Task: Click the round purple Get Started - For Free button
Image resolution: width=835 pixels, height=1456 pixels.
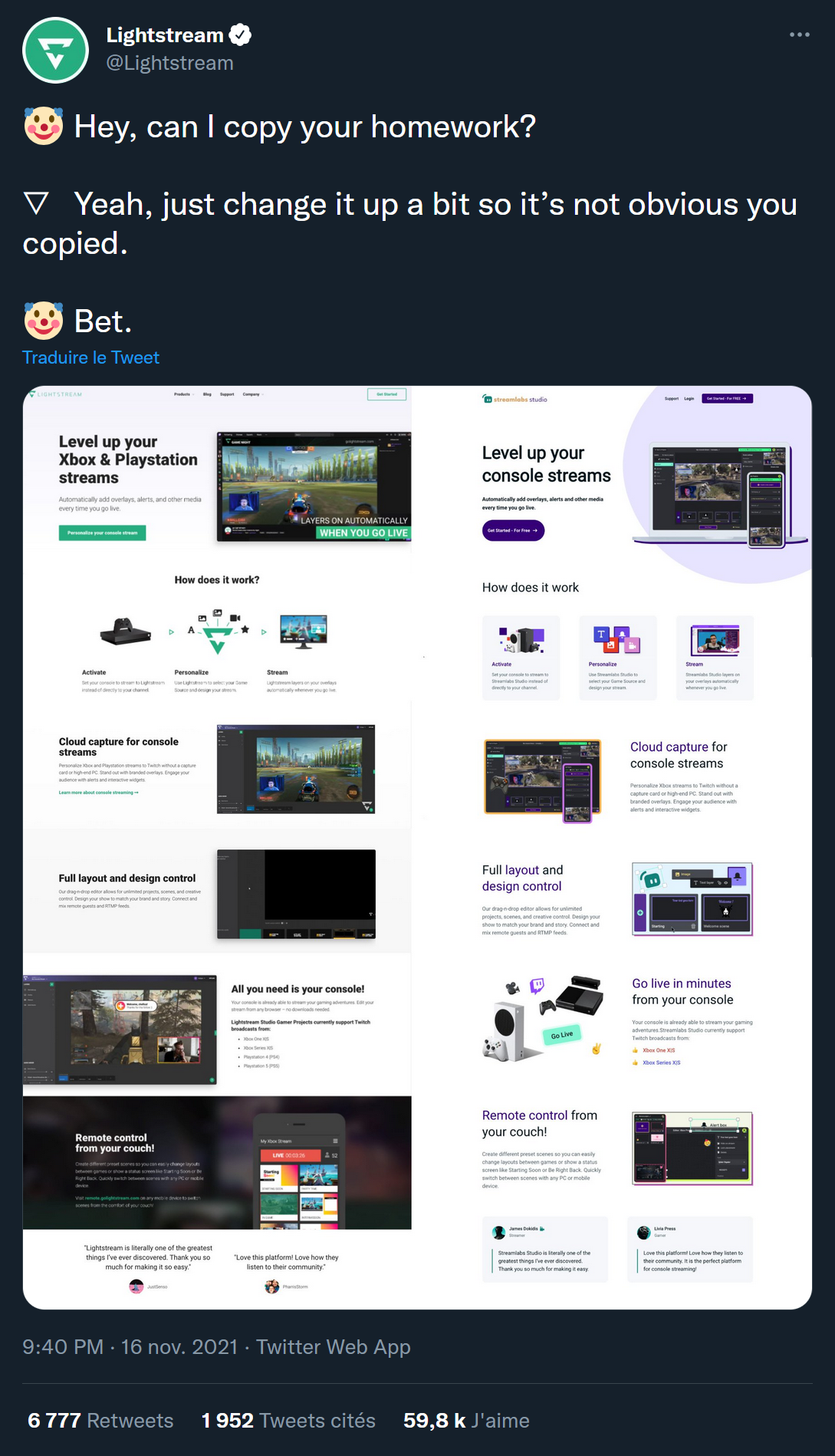Action: pyautogui.click(x=513, y=530)
